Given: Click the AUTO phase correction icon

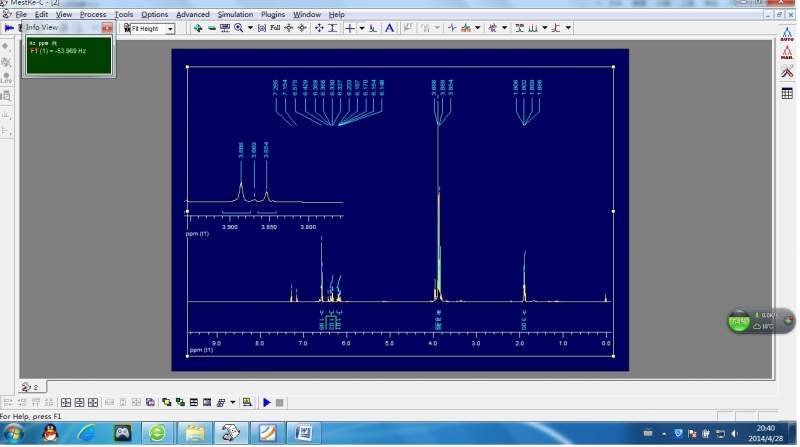Looking at the screenshot, I should point(787,35).
